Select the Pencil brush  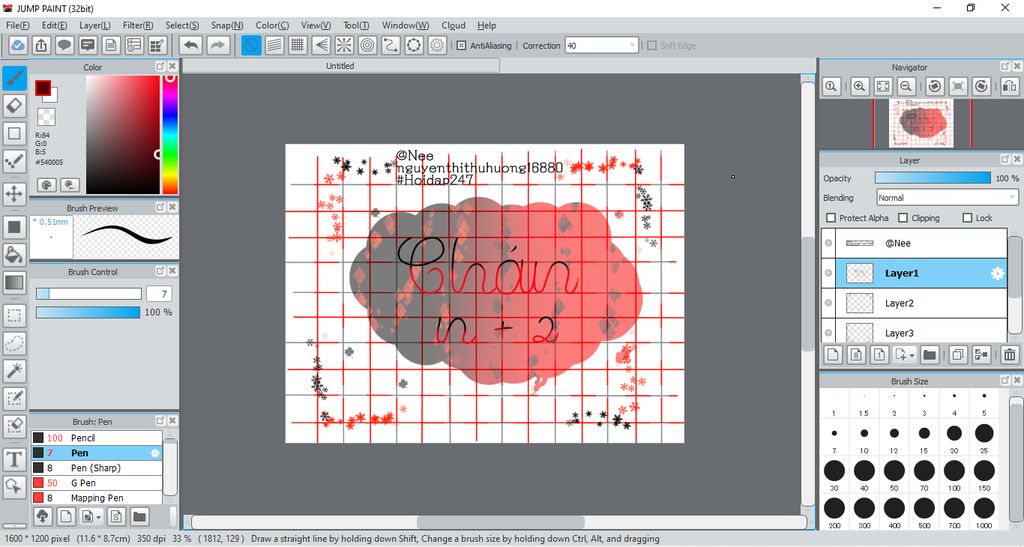pyautogui.click(x=97, y=438)
